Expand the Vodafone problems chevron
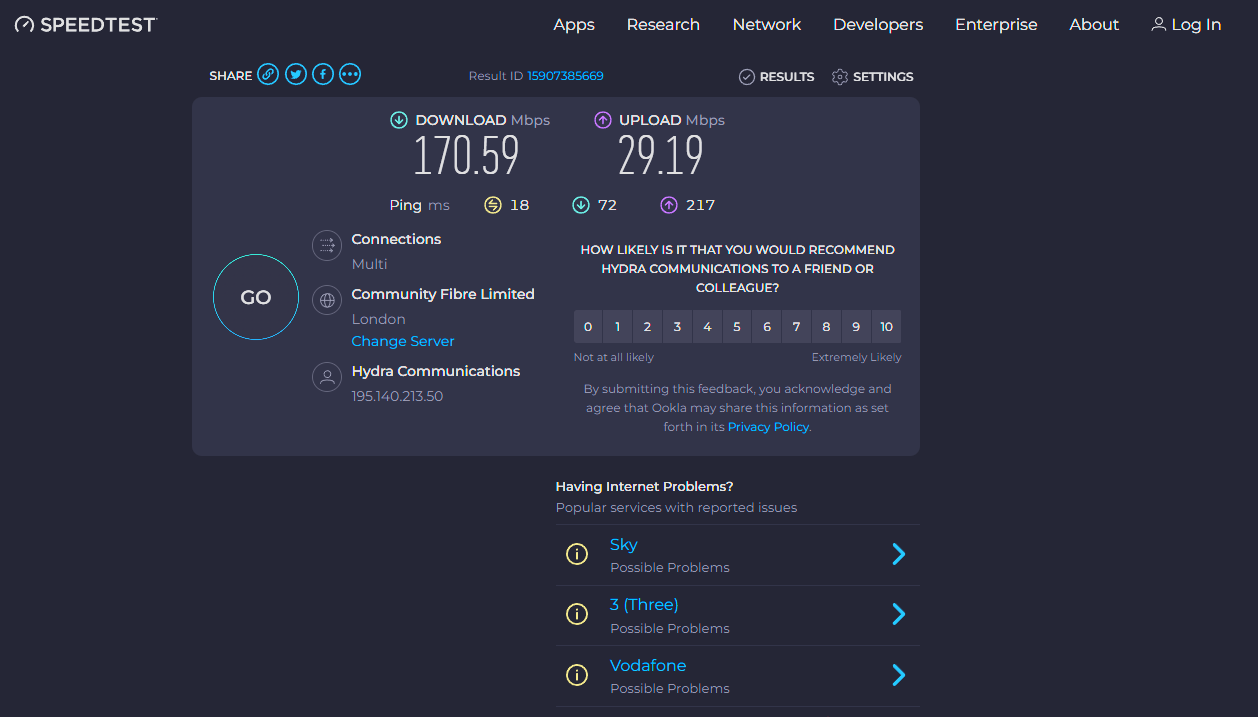 (898, 675)
